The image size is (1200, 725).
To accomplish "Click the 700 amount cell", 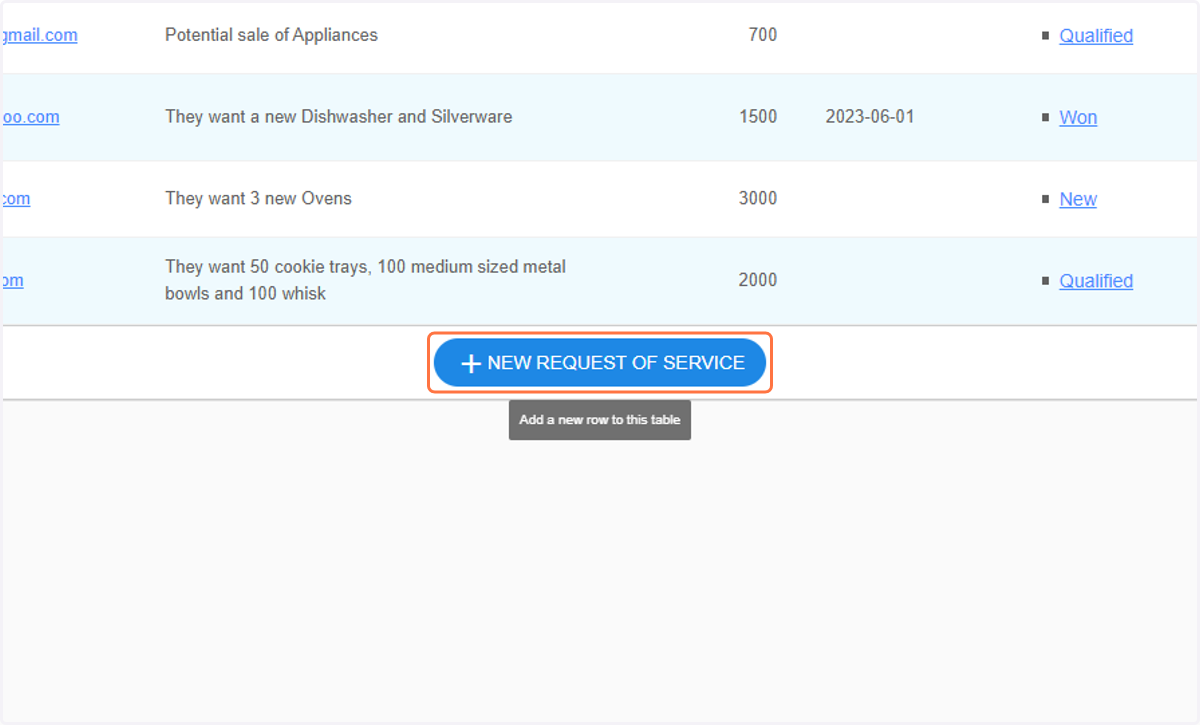I will [762, 35].
